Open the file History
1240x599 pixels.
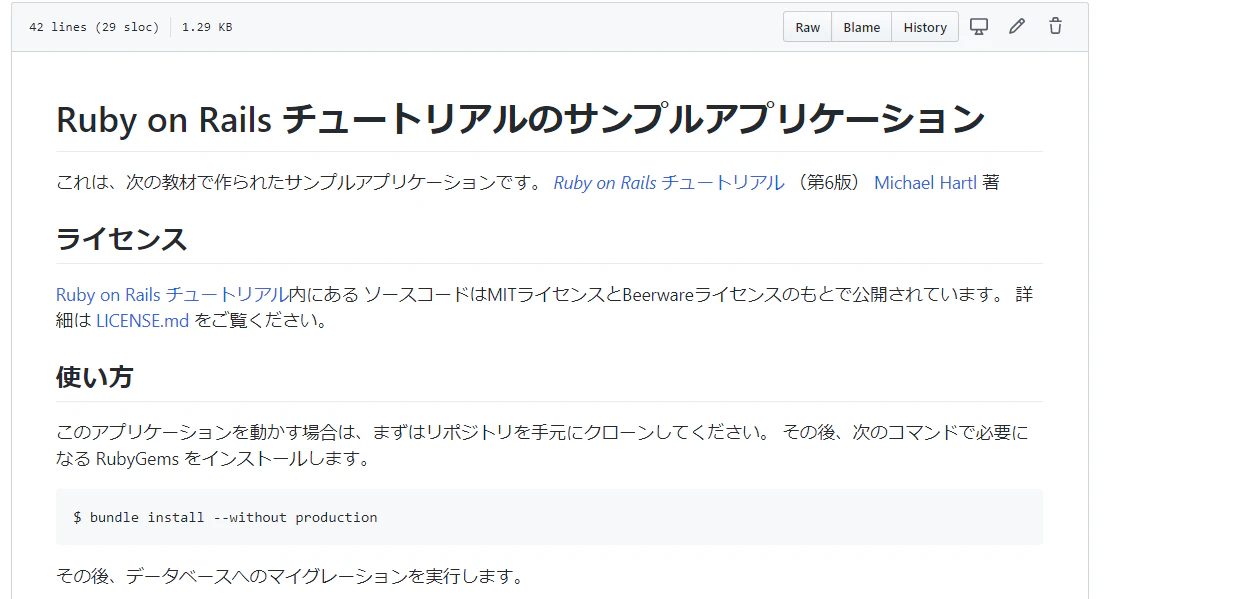(x=925, y=27)
